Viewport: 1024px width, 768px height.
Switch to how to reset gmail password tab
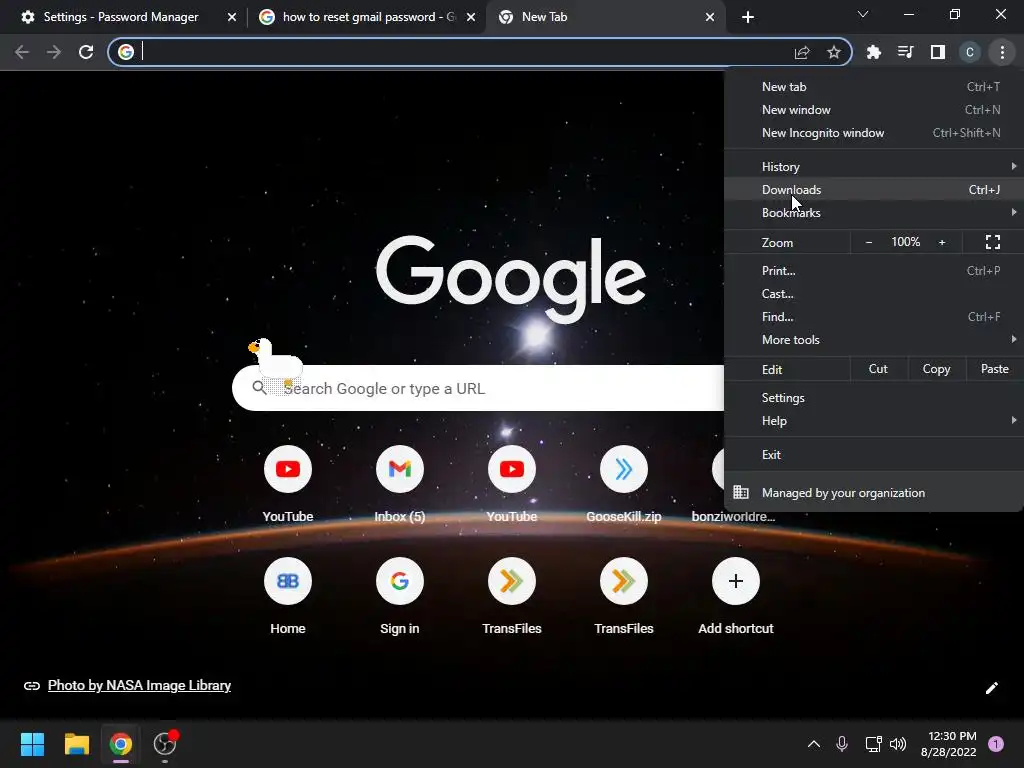[367, 17]
